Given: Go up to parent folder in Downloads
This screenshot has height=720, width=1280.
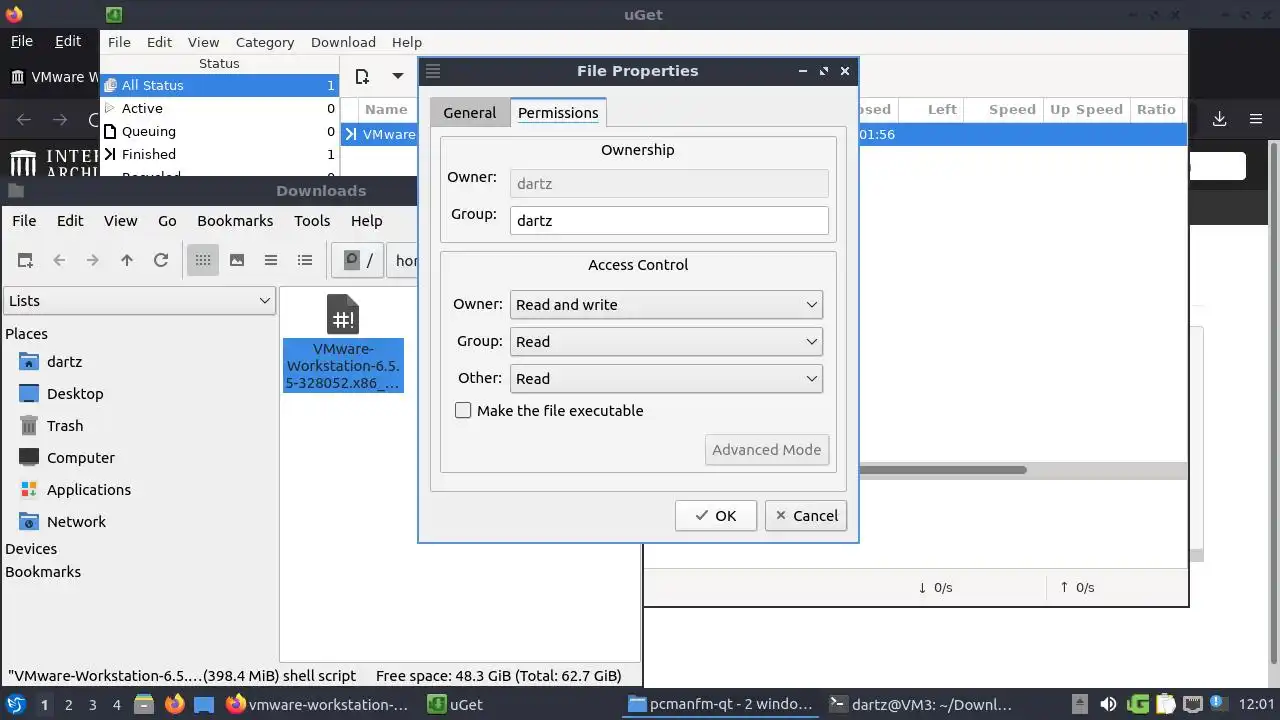Looking at the screenshot, I should click(126, 260).
